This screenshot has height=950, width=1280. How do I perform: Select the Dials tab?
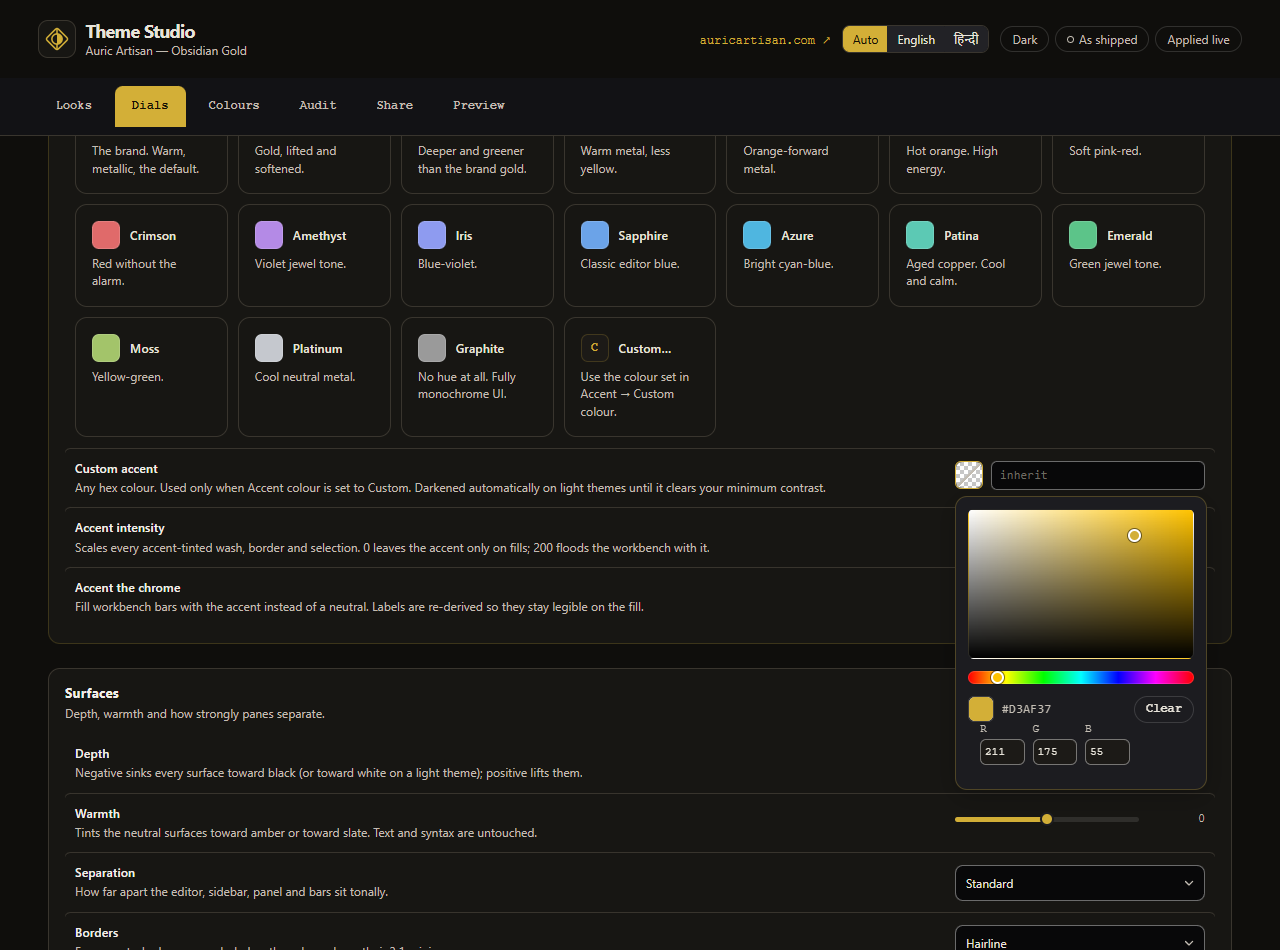150,106
